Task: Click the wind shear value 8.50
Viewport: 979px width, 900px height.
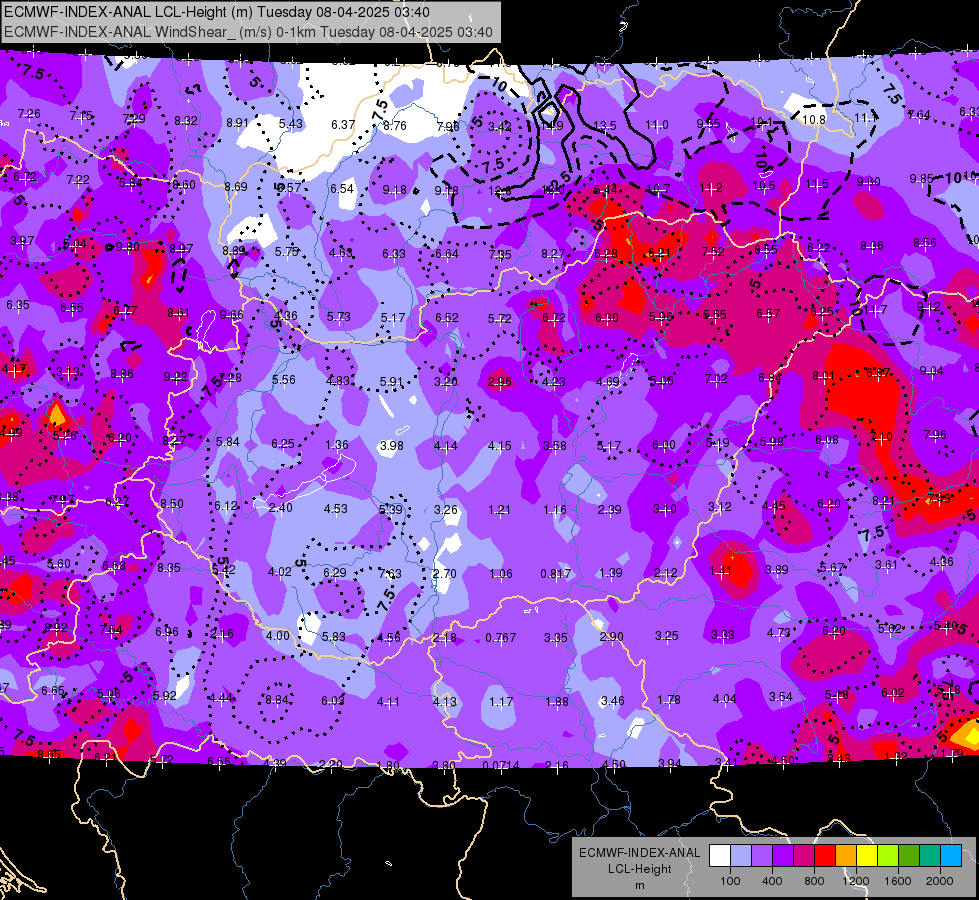Action: (172, 504)
